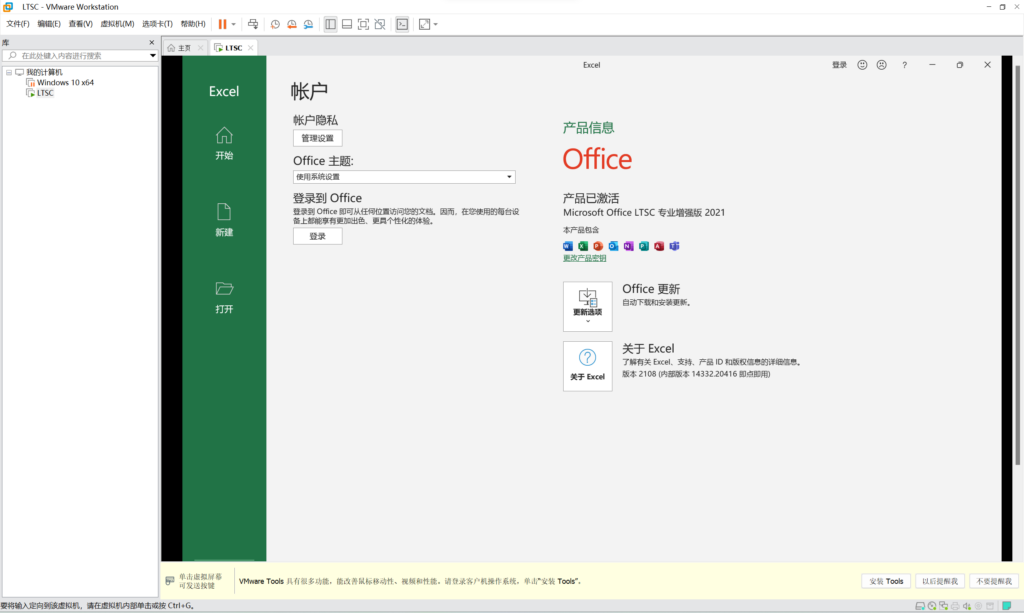Click the Outlook icon in the product list
Viewport: 1024px width, 613px height.
[x=613, y=246]
